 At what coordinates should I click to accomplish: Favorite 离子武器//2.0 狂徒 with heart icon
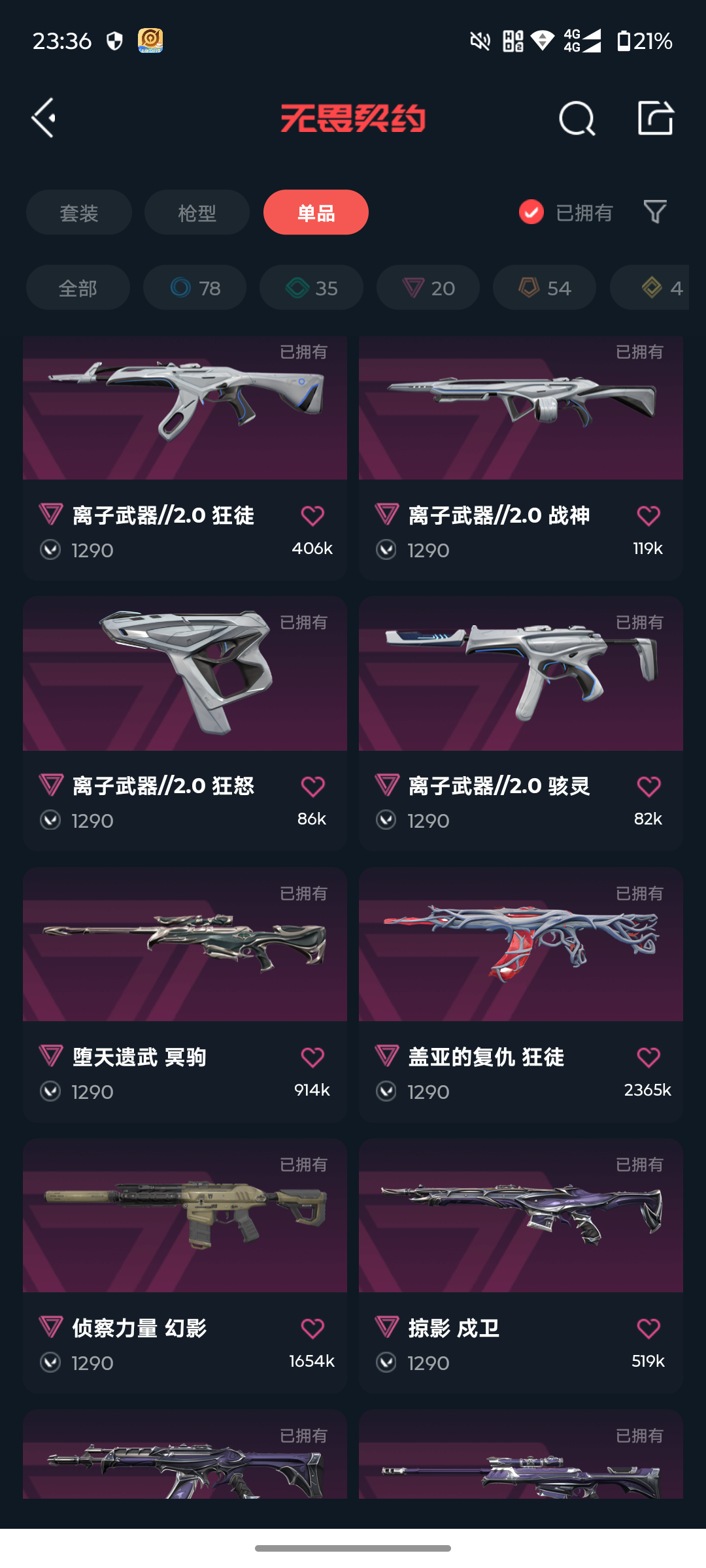(312, 516)
